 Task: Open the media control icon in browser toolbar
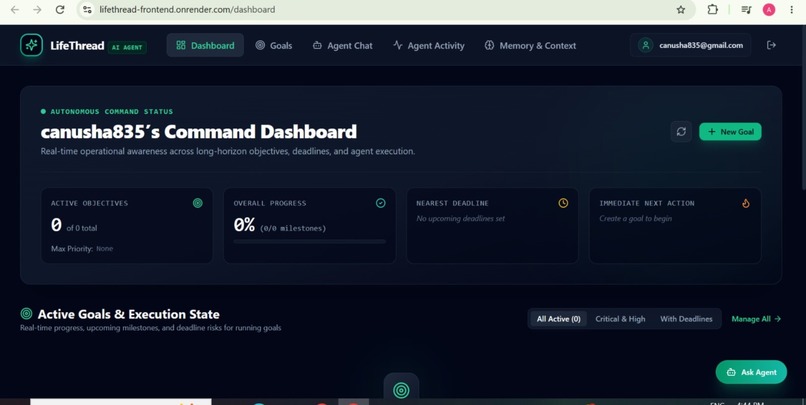[746, 9]
